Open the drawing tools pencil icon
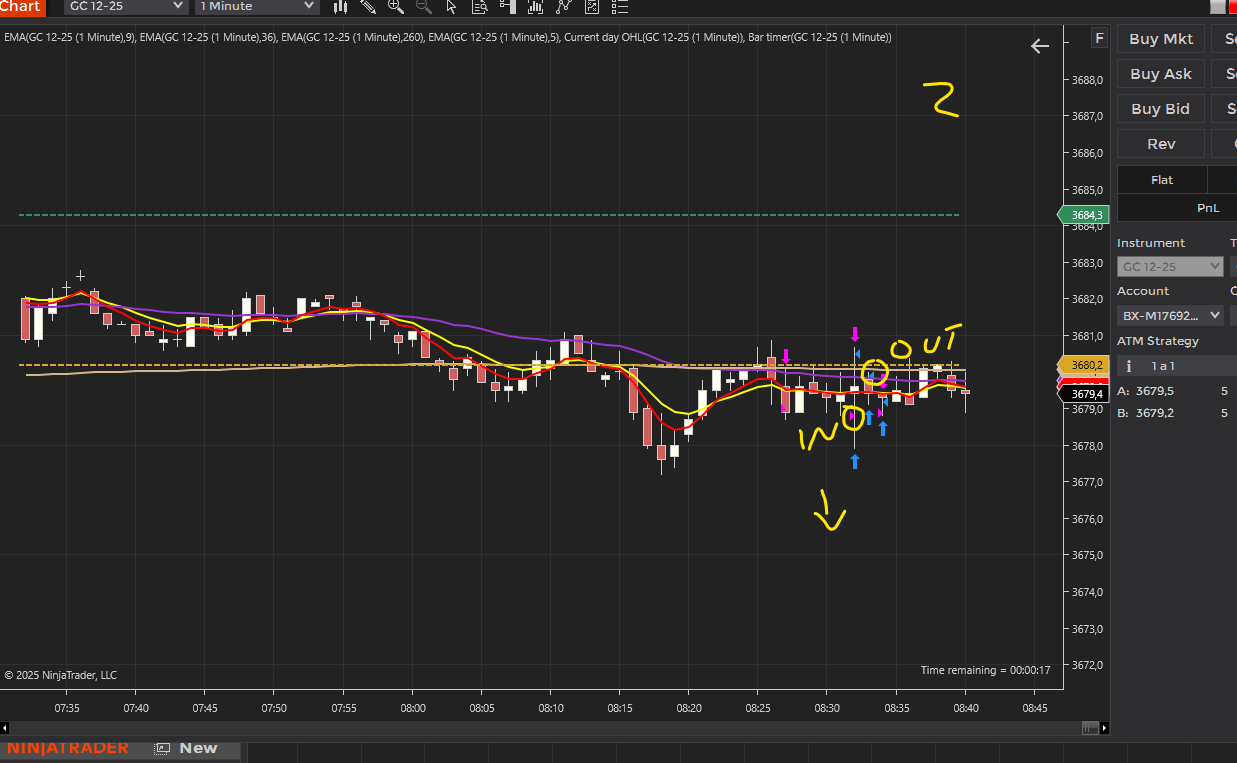 [x=368, y=6]
